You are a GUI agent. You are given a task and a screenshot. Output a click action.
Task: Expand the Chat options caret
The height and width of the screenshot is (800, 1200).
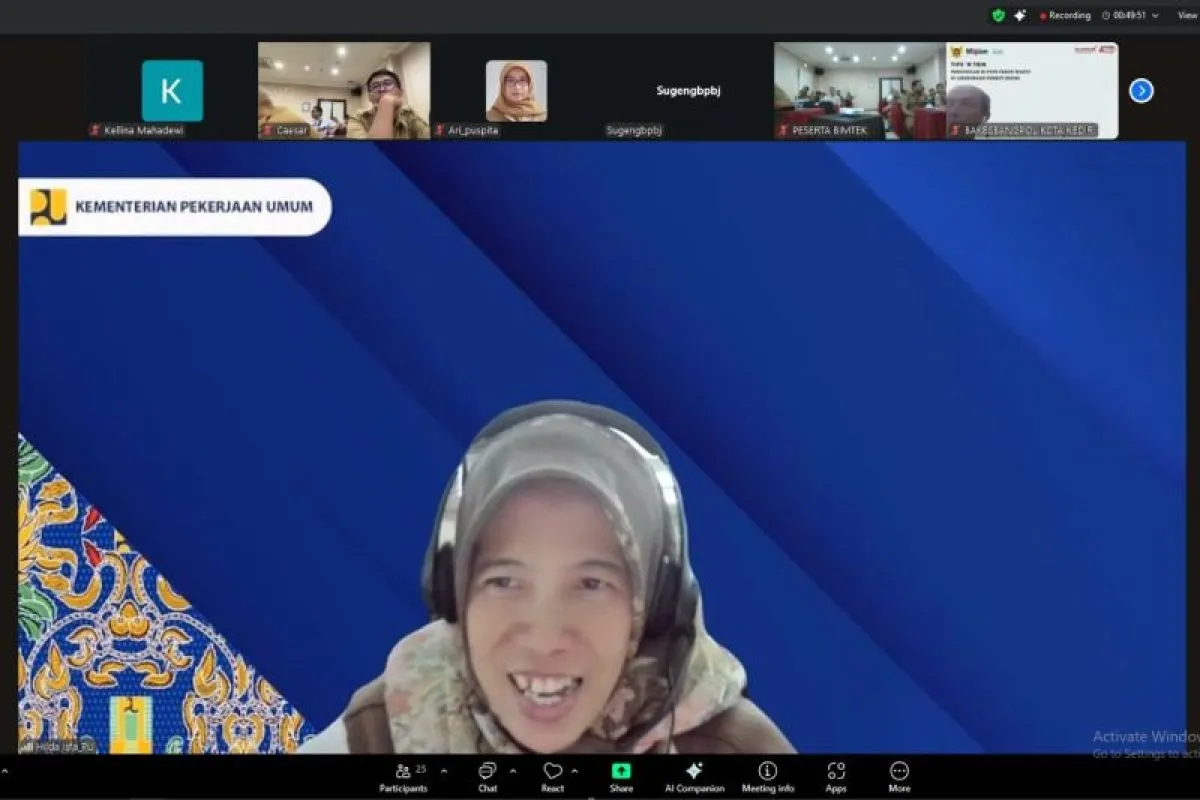point(513,771)
